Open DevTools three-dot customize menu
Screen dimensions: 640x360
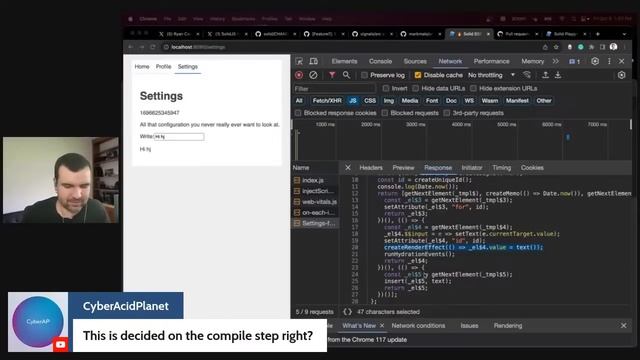click(x=609, y=61)
